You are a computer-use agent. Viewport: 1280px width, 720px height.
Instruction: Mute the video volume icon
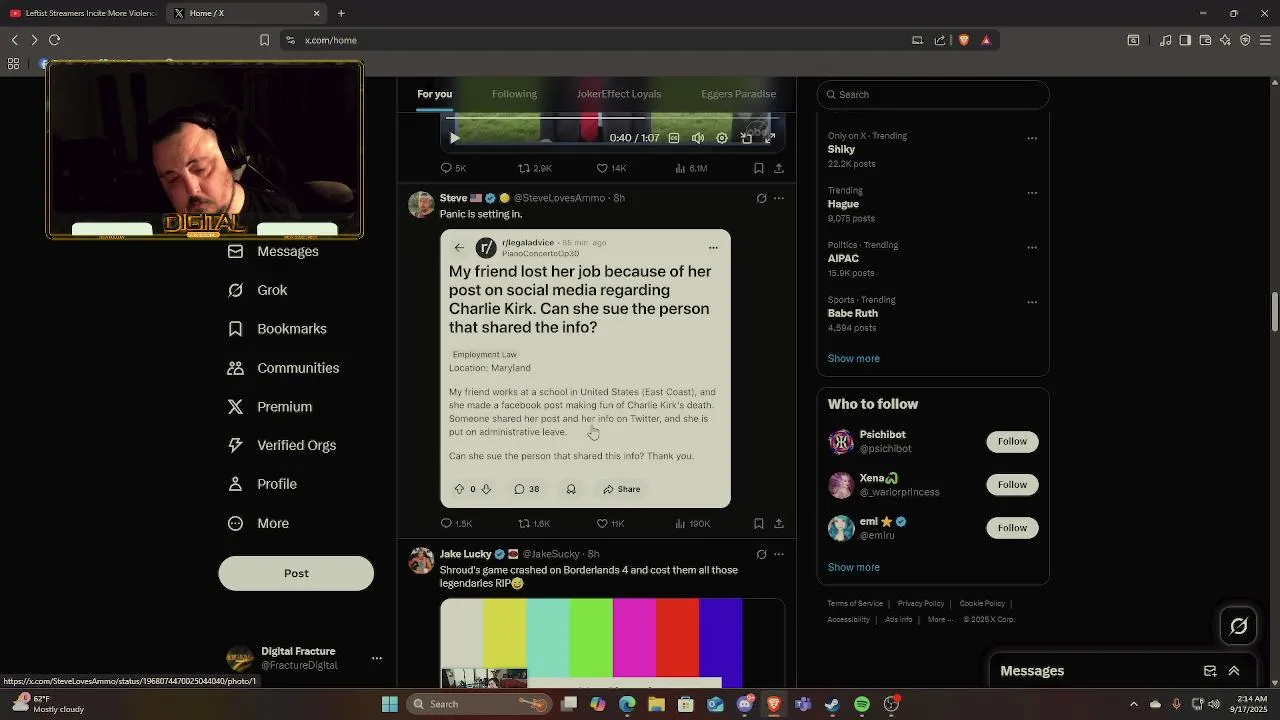point(698,138)
